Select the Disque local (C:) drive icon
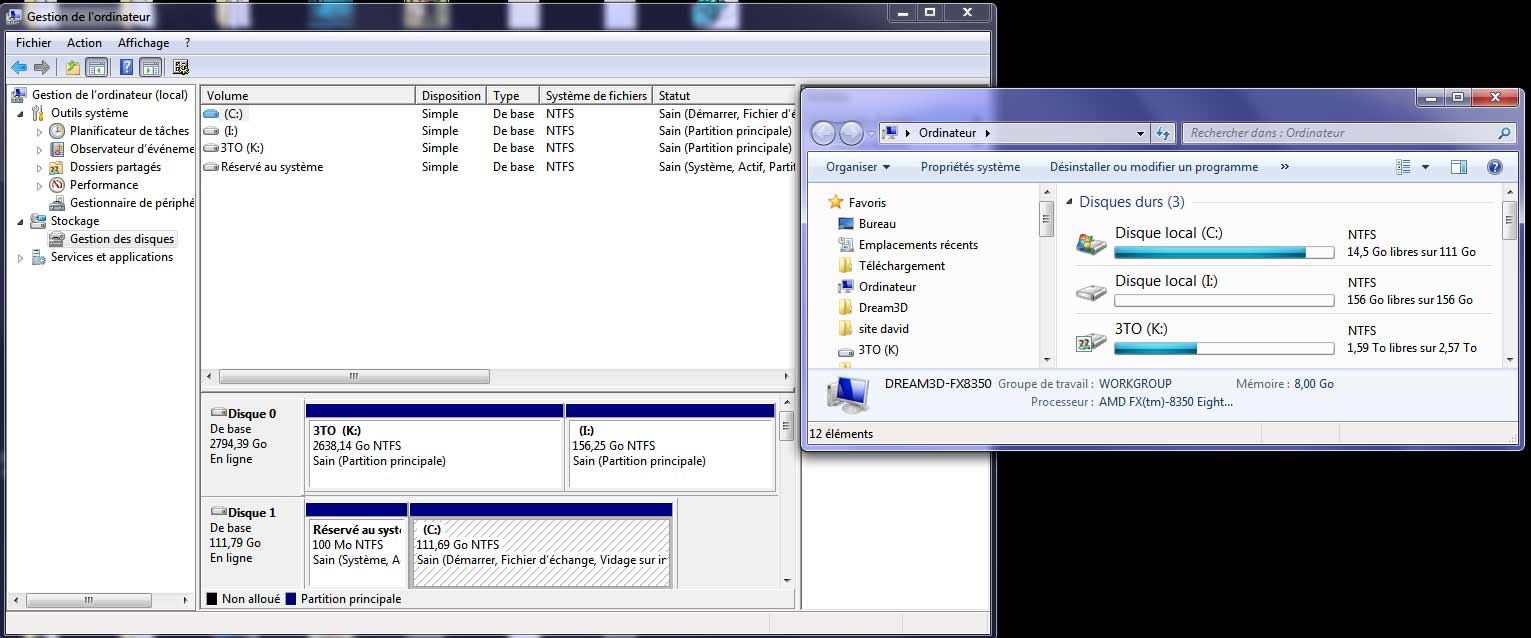 [x=1091, y=243]
